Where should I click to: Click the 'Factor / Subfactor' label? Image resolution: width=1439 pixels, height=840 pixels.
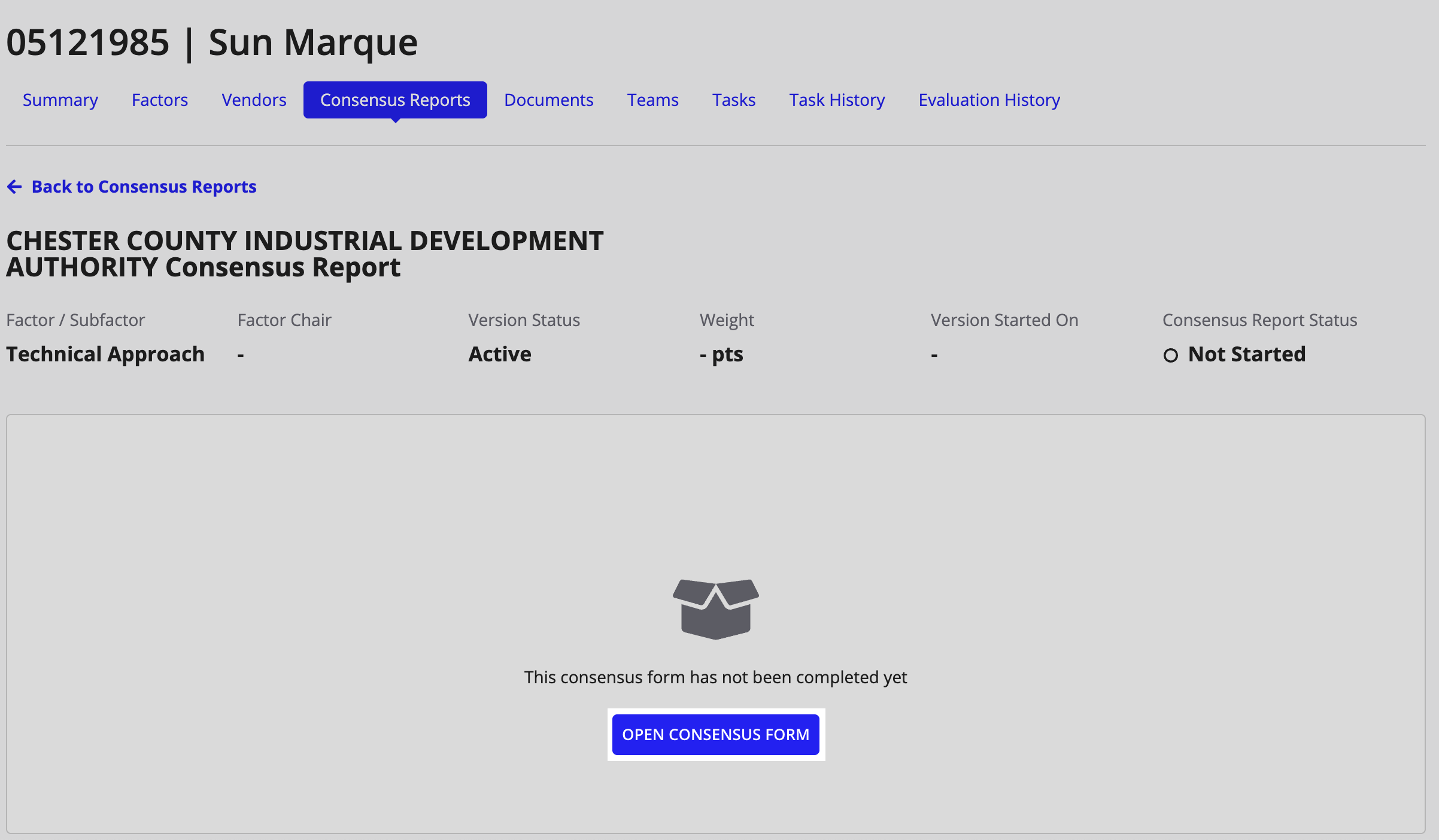[x=75, y=320]
